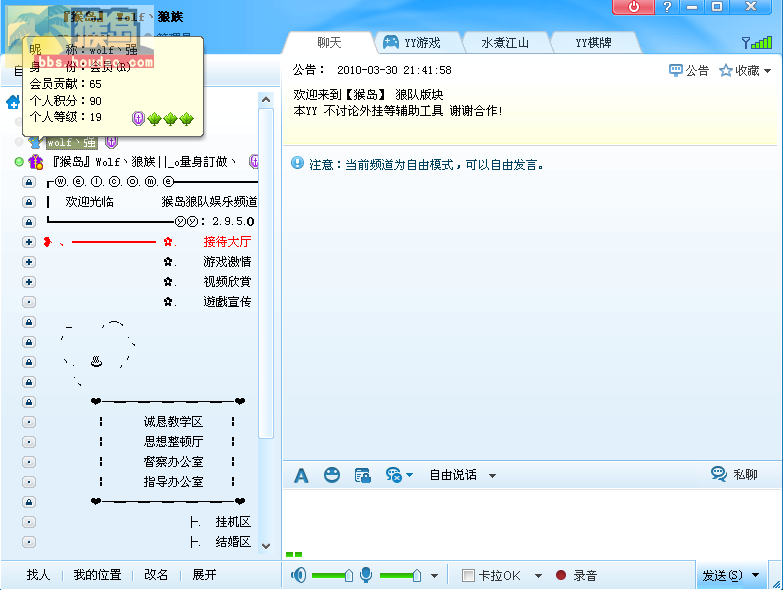Click the channel list scroll-down arrow
783x590 pixels.
coord(266,546)
